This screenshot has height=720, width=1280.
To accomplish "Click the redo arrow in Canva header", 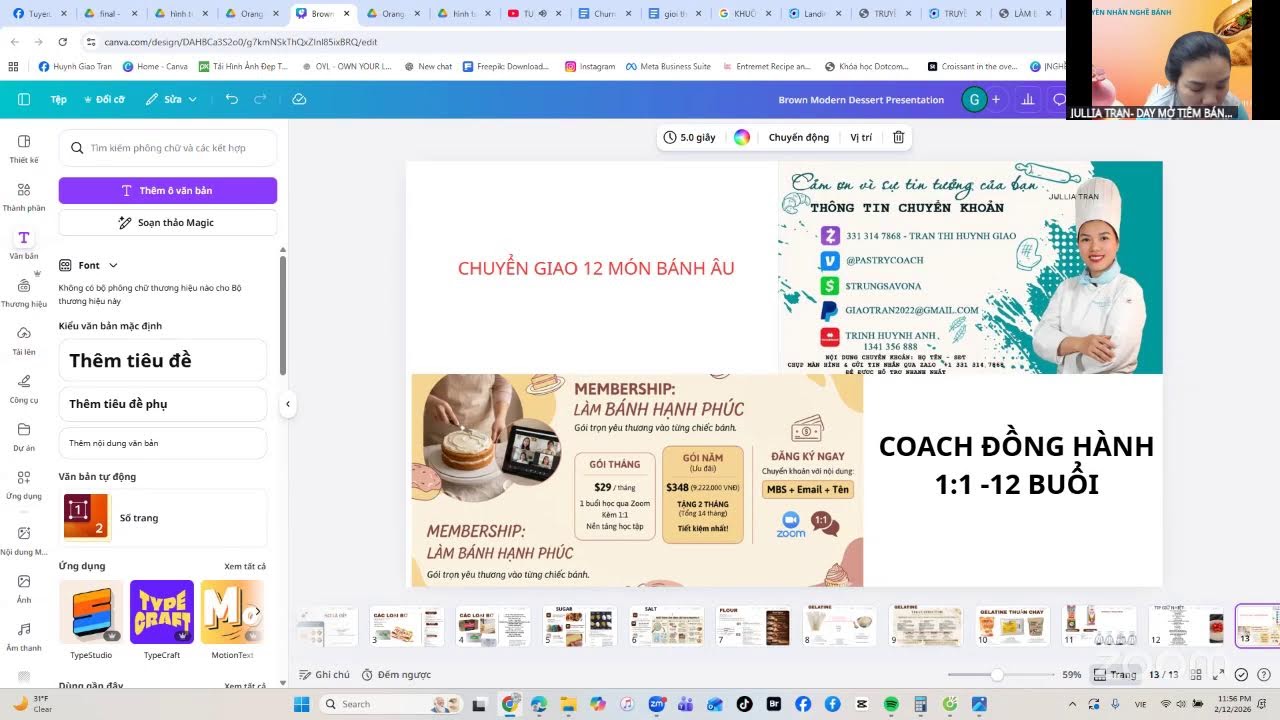I will click(260, 99).
